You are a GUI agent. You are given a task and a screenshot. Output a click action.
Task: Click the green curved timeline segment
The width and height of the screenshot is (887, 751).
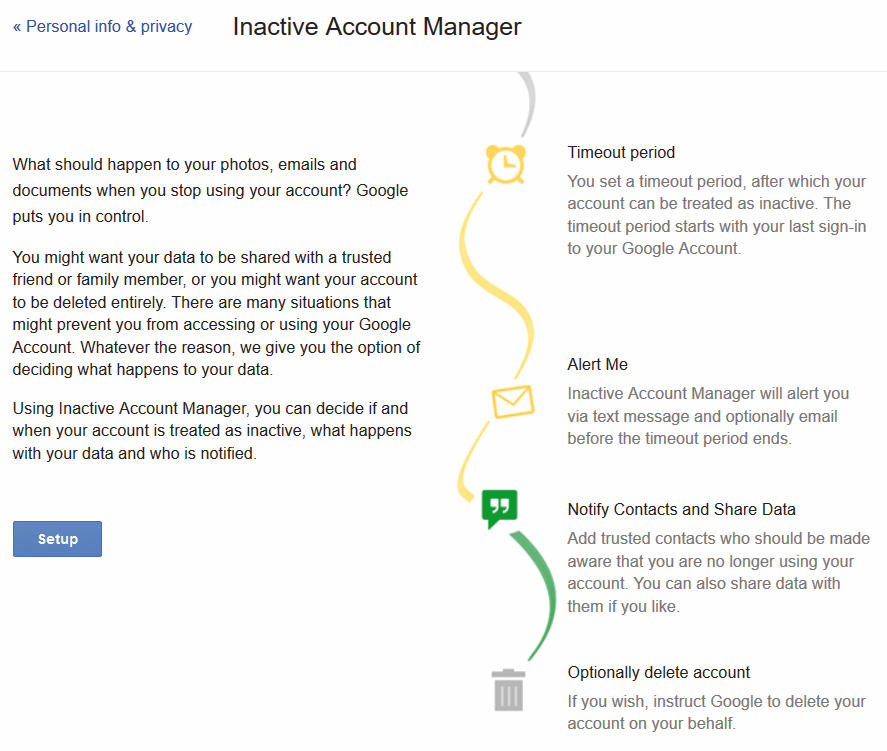(537, 595)
